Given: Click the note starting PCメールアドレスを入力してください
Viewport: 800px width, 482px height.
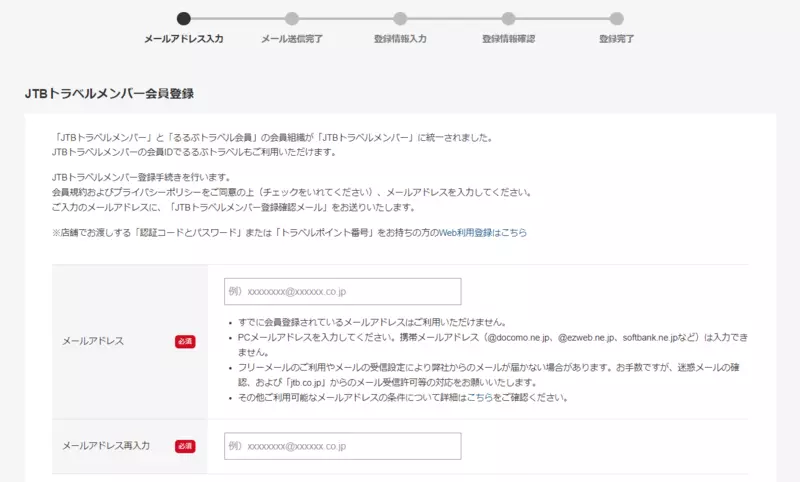Looking at the screenshot, I should click(493, 345).
